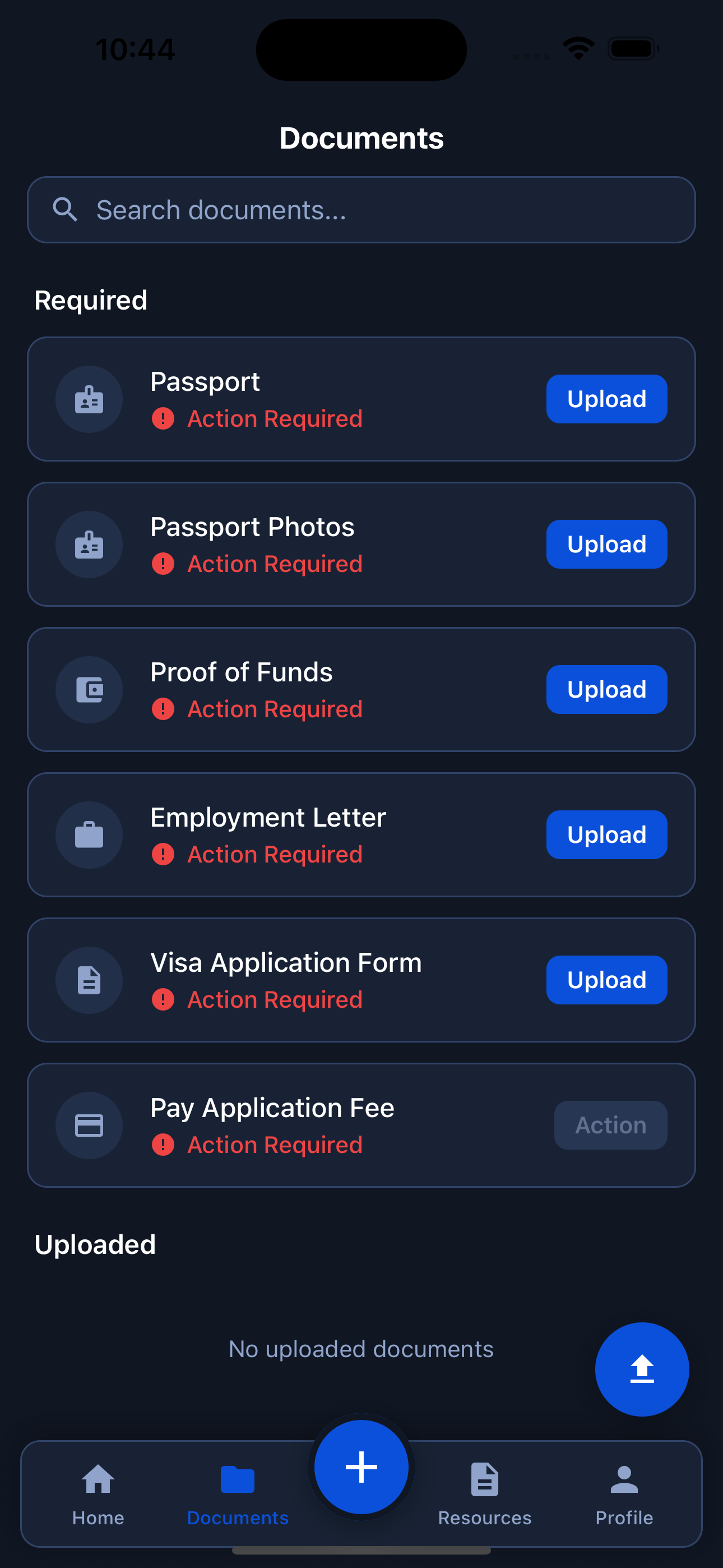The image size is (723, 1568).
Task: Tap the Employment Letter briefcase icon
Action: tap(89, 834)
